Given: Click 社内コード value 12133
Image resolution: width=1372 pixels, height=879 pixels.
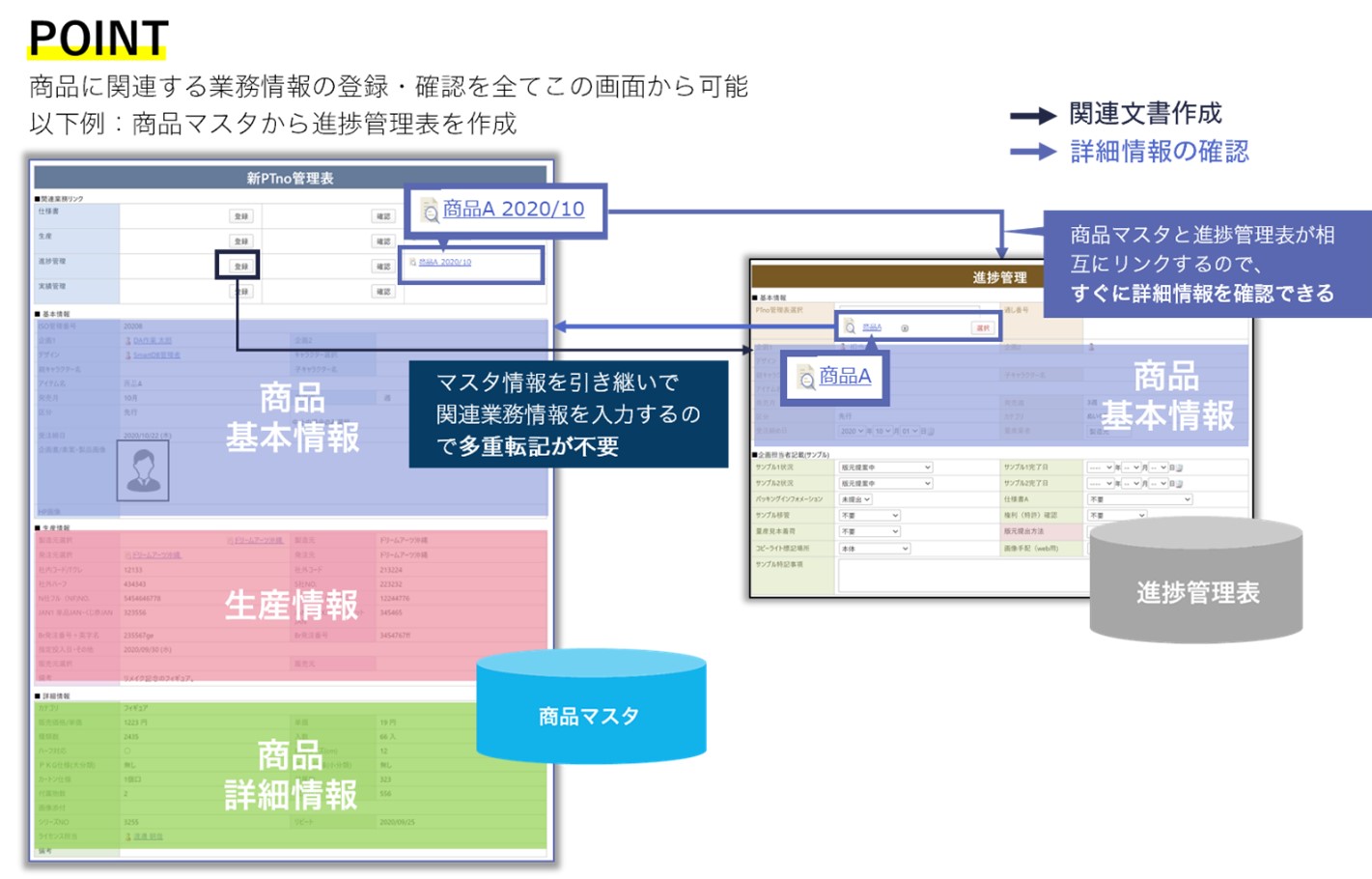Looking at the screenshot, I should pyautogui.click(x=133, y=570).
